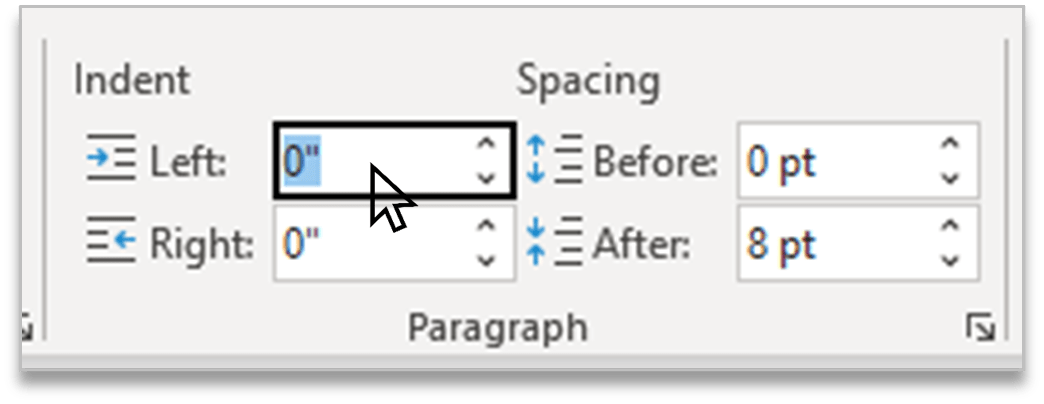Screen dimensions: 1044x404
Task: Select the Right indent value field
Action: pos(394,243)
